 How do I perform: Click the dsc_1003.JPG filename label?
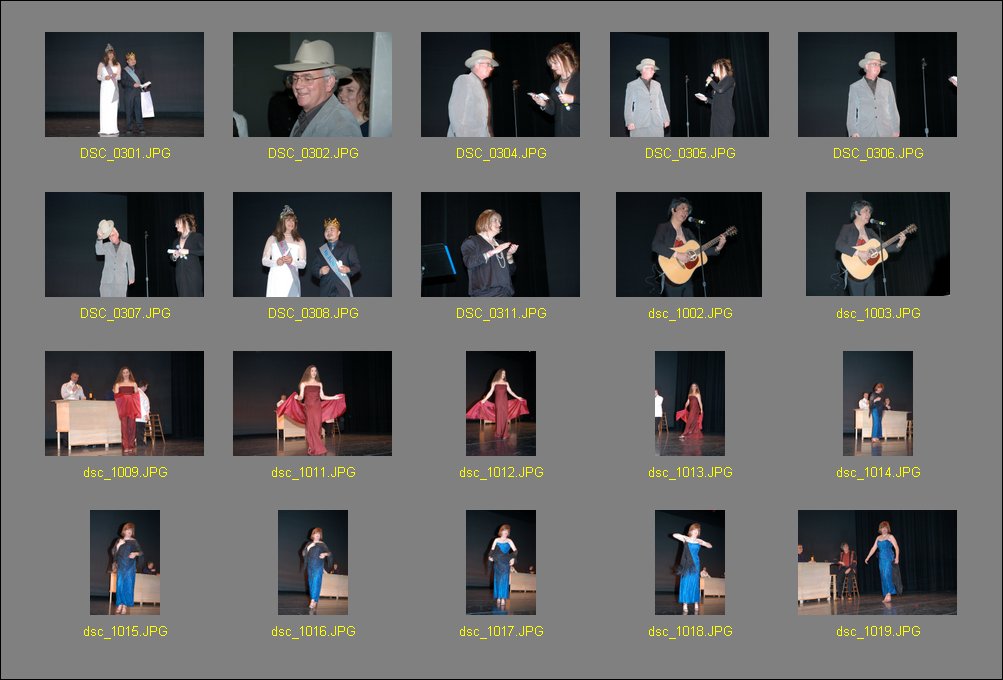coord(878,313)
